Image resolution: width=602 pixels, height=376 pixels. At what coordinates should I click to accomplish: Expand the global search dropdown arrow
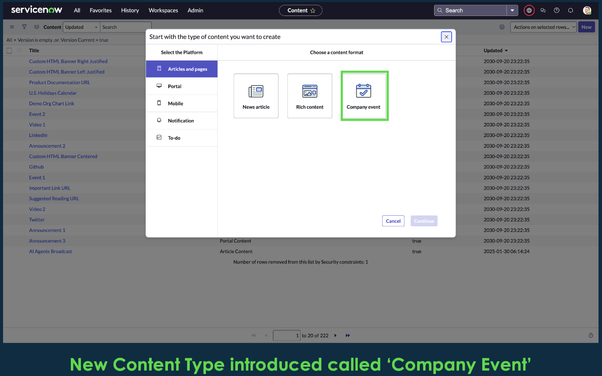(512, 10)
